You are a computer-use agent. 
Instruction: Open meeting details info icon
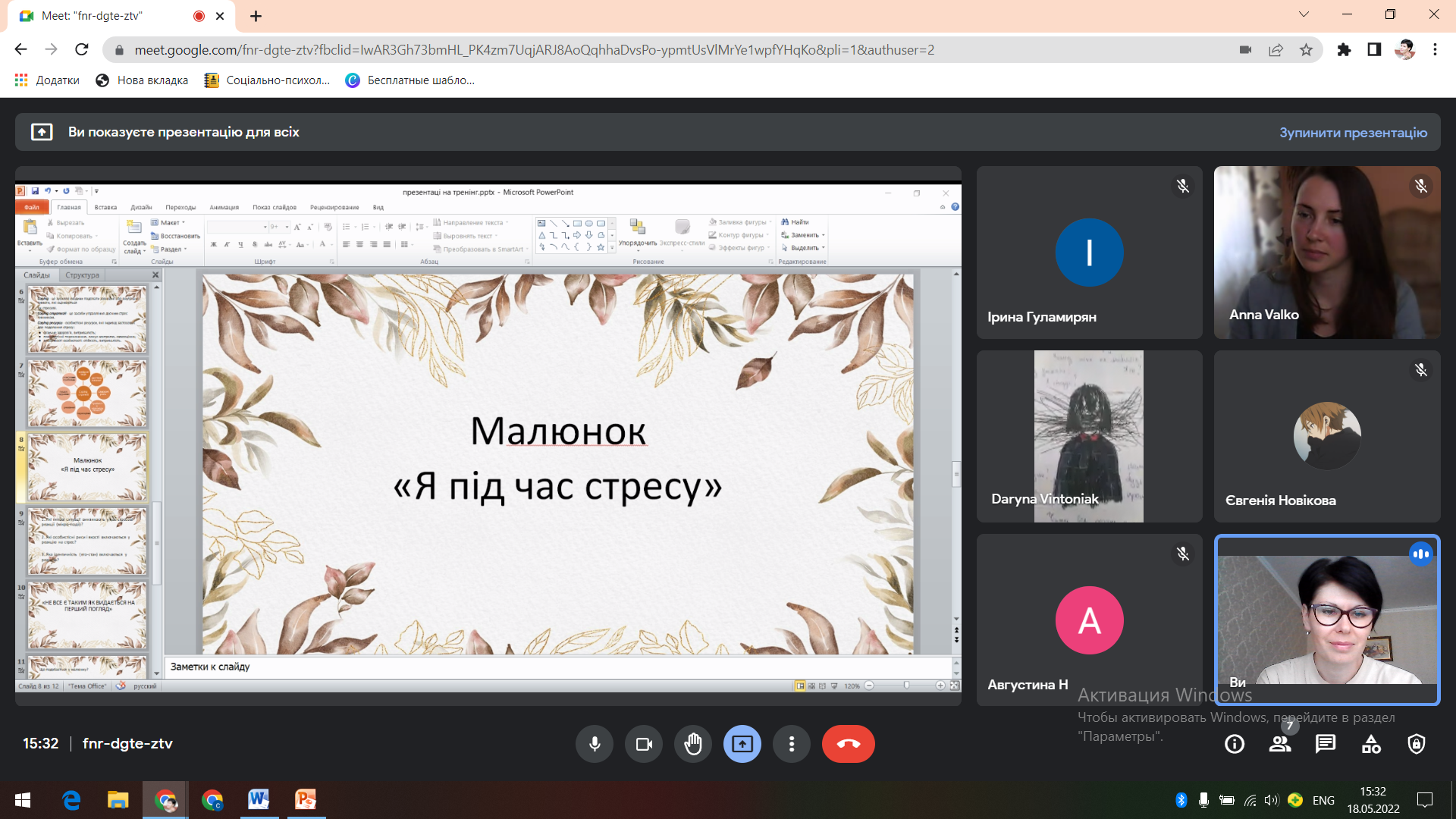[1234, 744]
